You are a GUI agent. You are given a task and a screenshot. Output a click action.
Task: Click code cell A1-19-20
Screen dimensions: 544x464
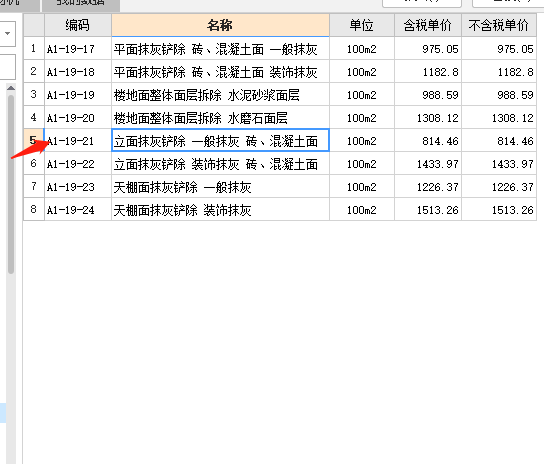click(78, 118)
